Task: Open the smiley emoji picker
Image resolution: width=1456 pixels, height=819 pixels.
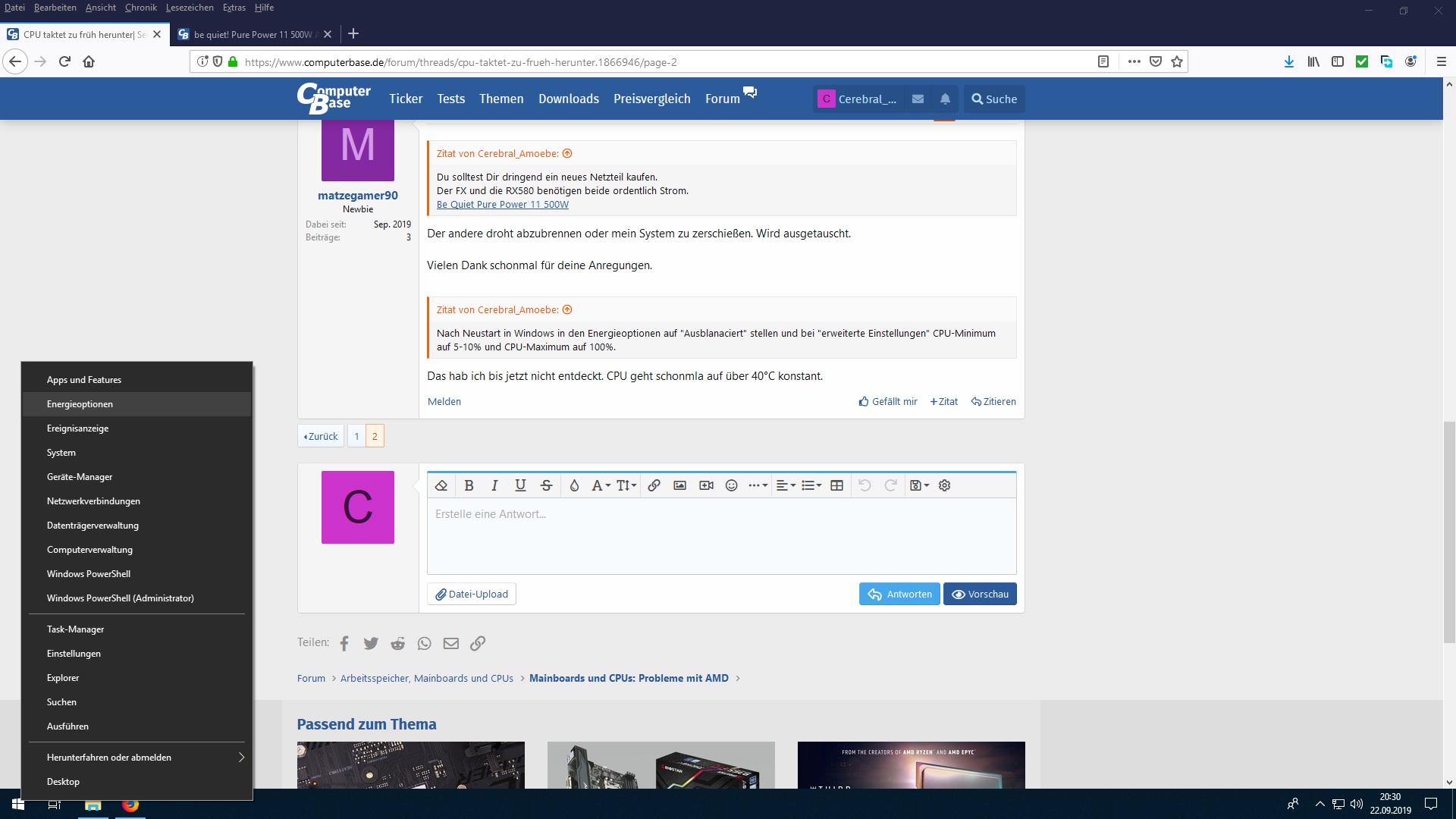Action: click(x=731, y=485)
